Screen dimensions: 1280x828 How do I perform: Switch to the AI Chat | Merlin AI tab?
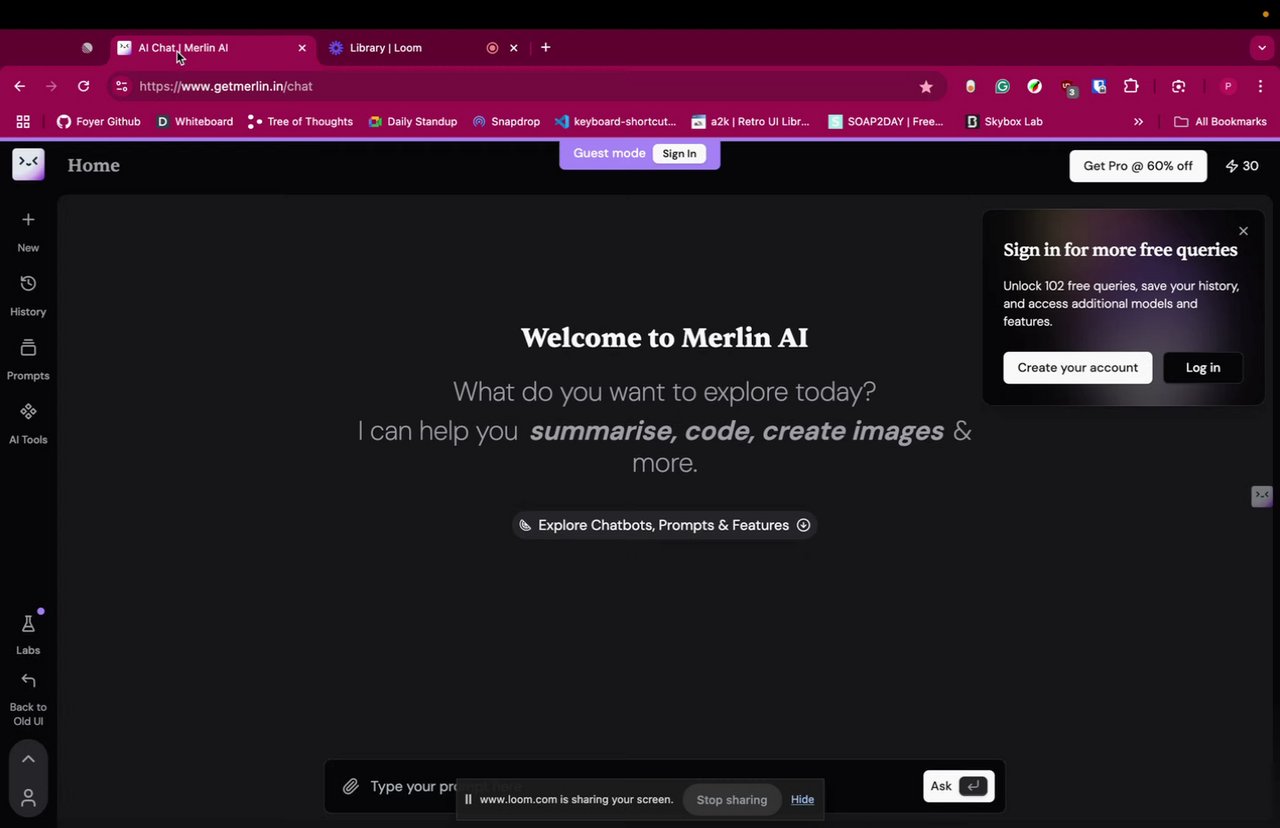click(x=212, y=48)
